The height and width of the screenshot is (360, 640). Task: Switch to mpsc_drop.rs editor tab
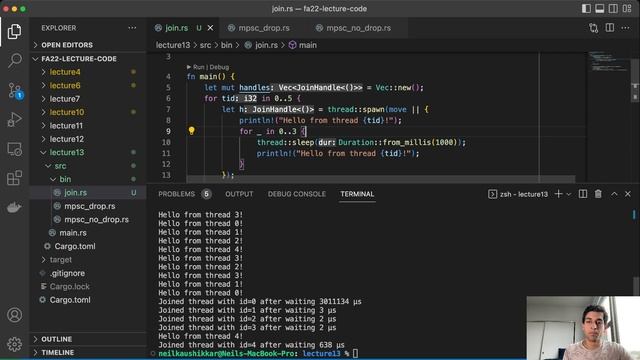264,28
